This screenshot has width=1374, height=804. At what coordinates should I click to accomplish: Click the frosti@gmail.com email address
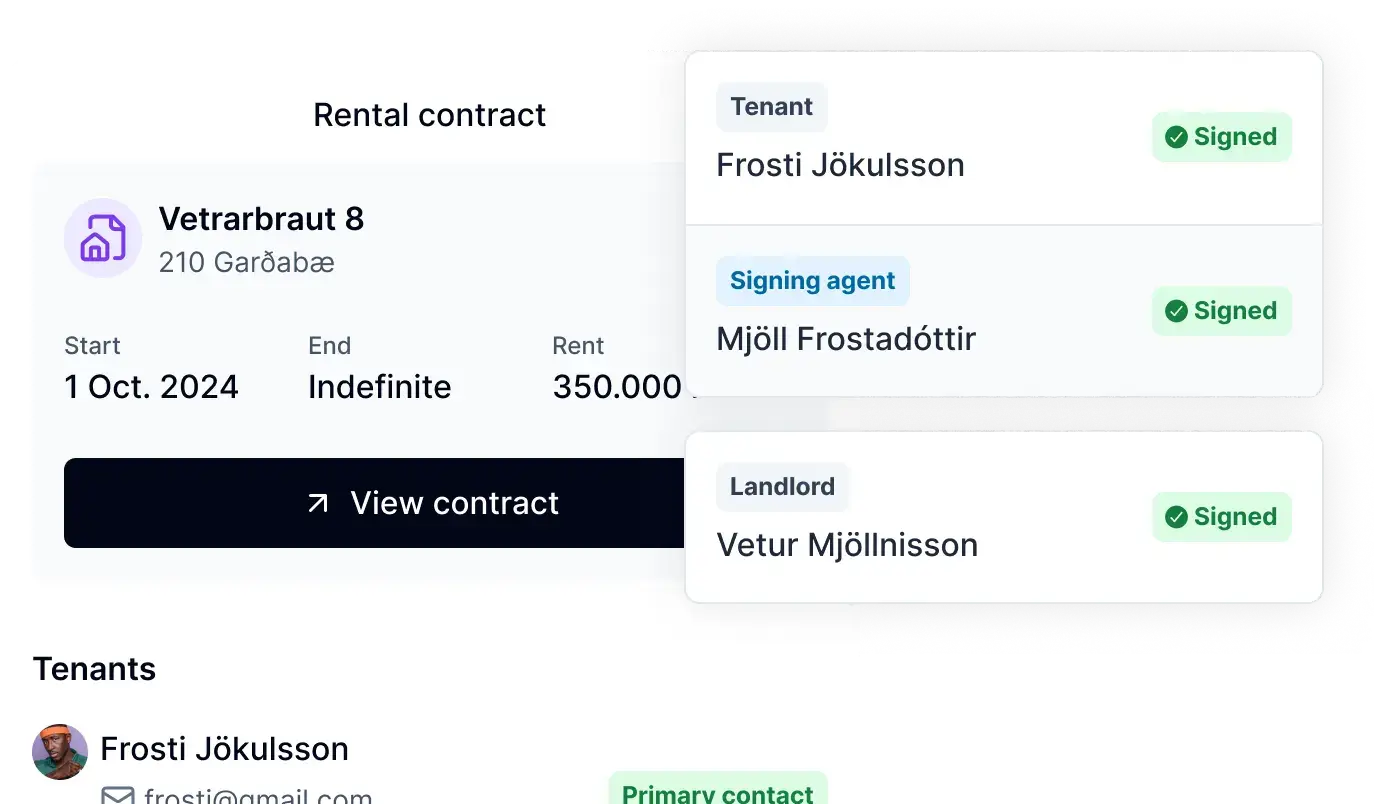tap(258, 797)
